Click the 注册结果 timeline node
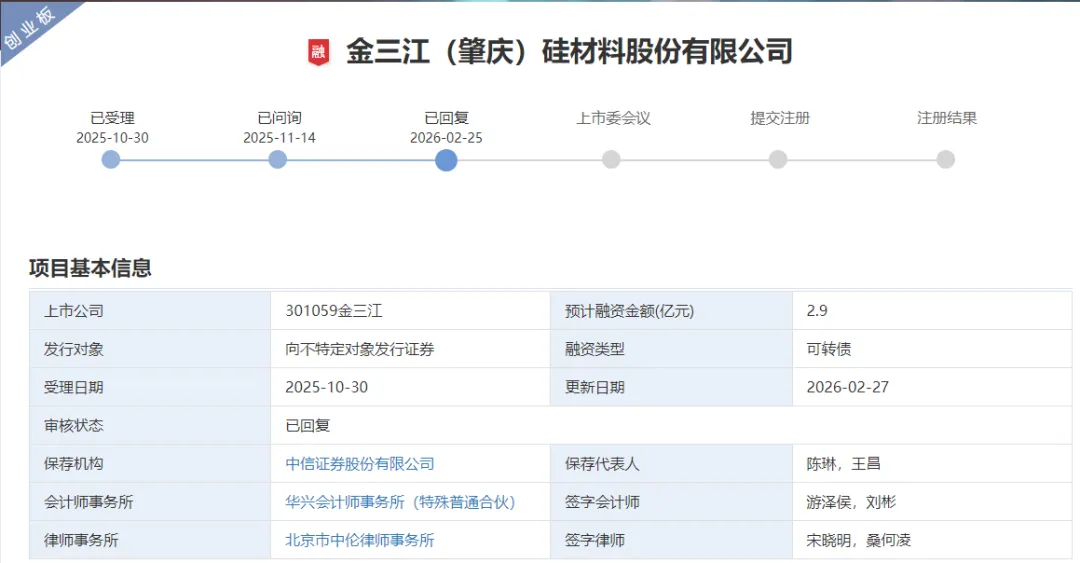 [x=946, y=160]
